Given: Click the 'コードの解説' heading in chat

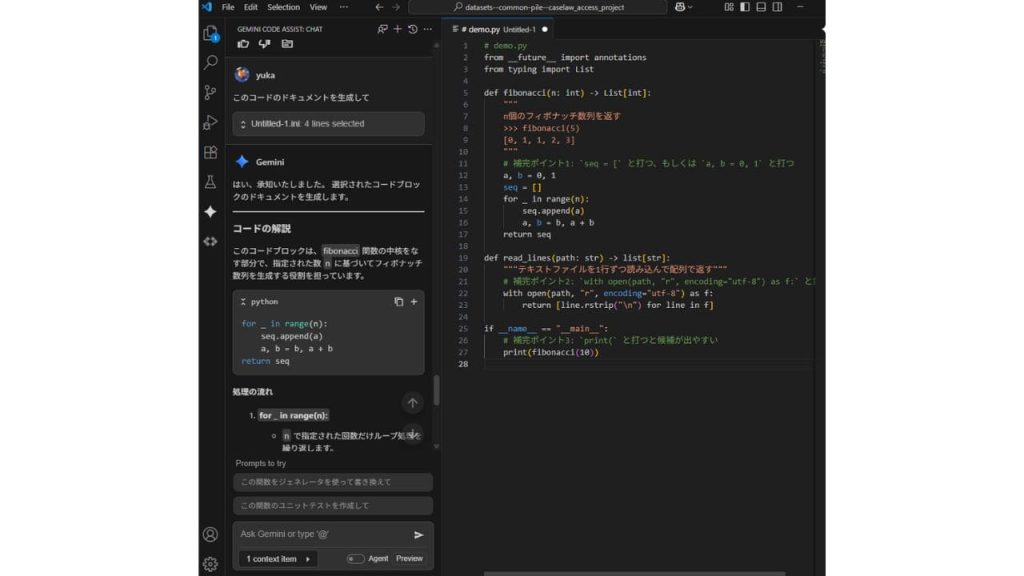Looking at the screenshot, I should coord(262,229).
